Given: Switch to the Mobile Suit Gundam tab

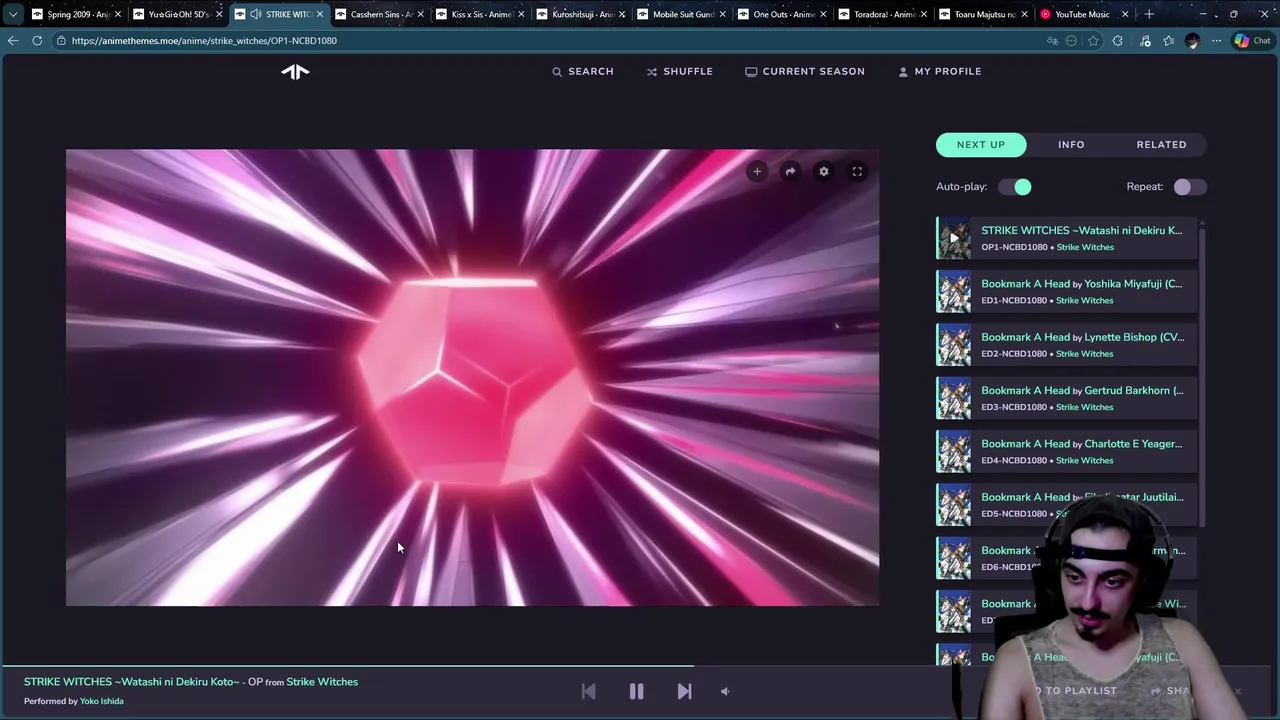Looking at the screenshot, I should point(683,14).
